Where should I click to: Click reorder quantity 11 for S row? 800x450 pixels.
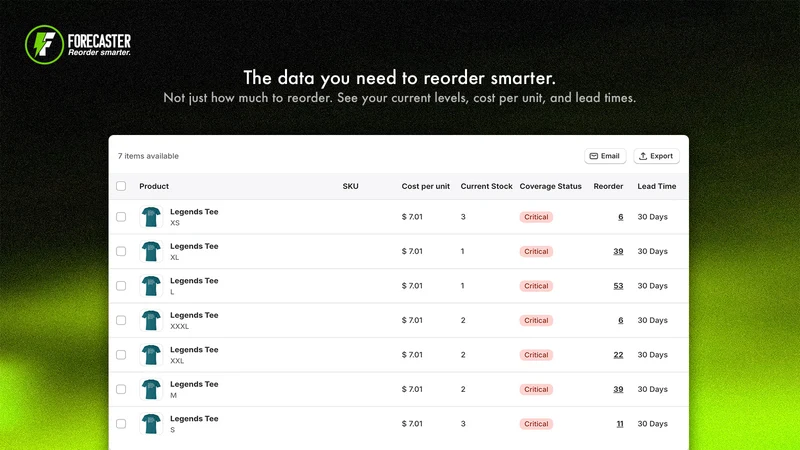pyautogui.click(x=619, y=423)
